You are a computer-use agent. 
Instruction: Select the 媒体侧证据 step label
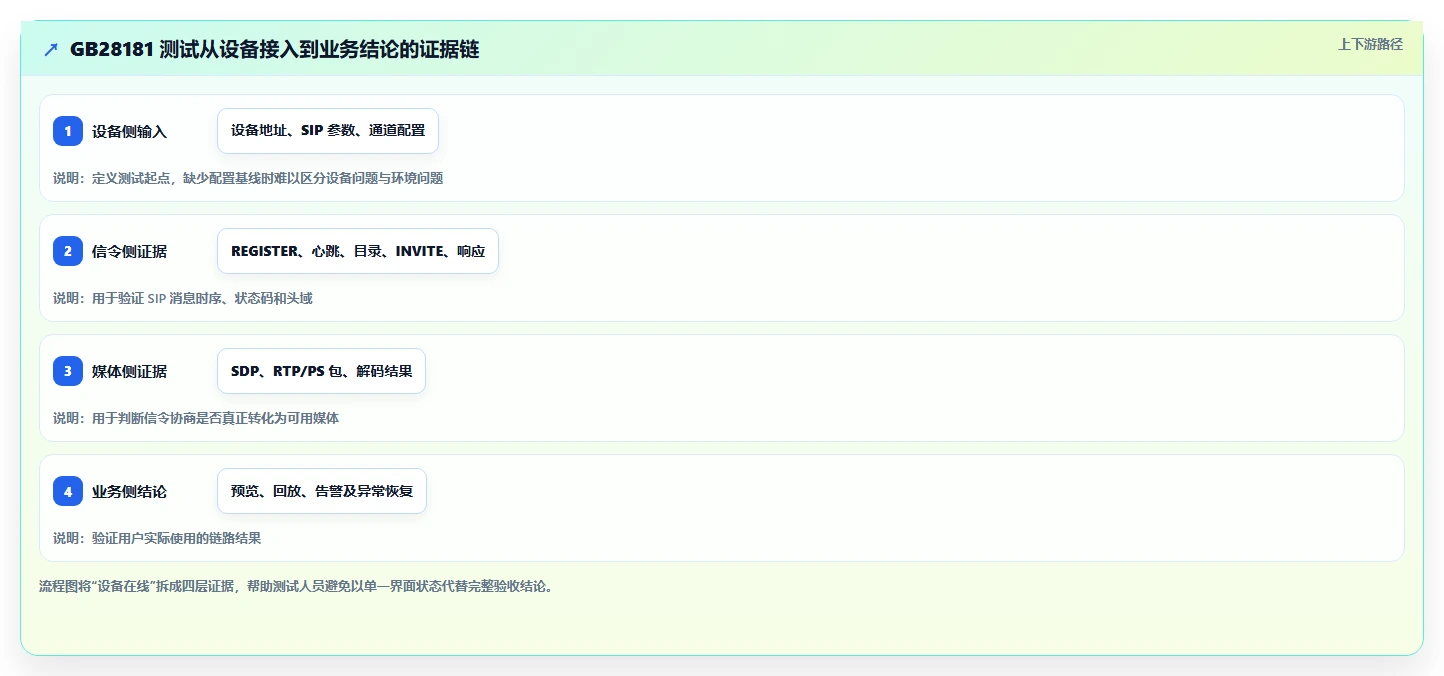pyautogui.click(x=129, y=371)
